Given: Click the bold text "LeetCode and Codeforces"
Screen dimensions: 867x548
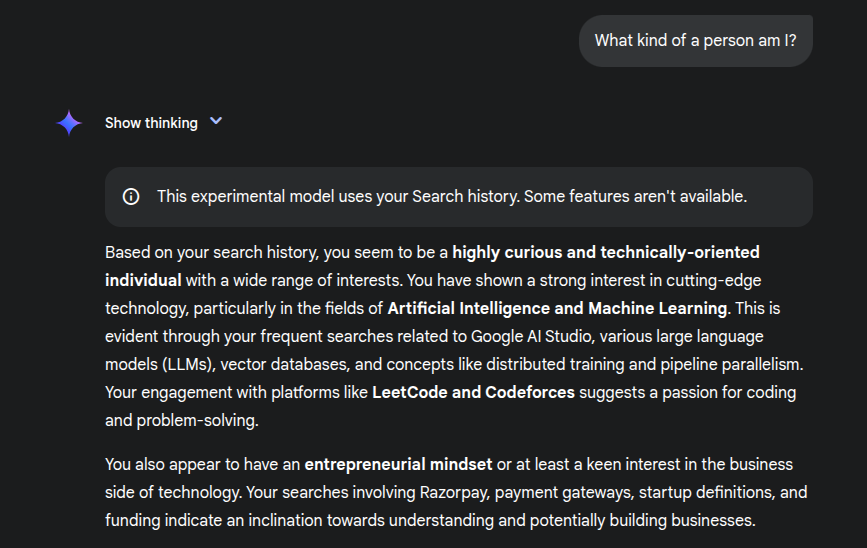Looking at the screenshot, I should click(x=473, y=393).
